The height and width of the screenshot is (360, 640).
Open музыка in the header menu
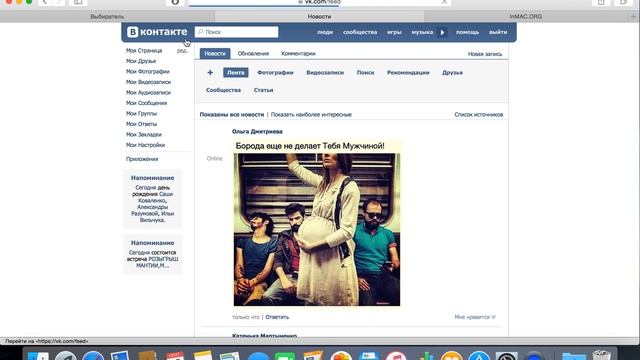[x=422, y=32]
